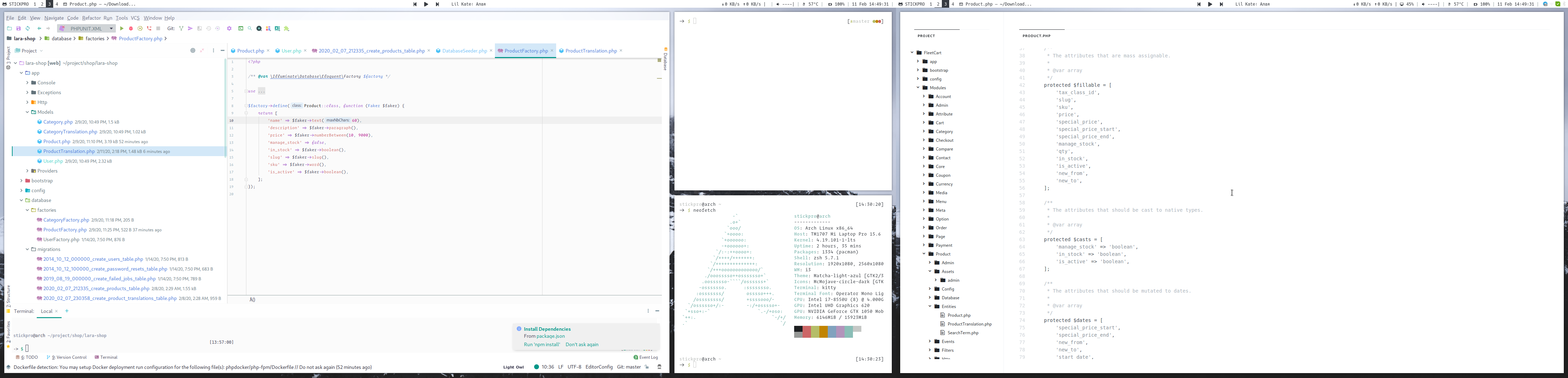This screenshot has height=378, width=1568.
Task: Expand the bootstrap folder in PhpStorm tree
Action: point(21,181)
